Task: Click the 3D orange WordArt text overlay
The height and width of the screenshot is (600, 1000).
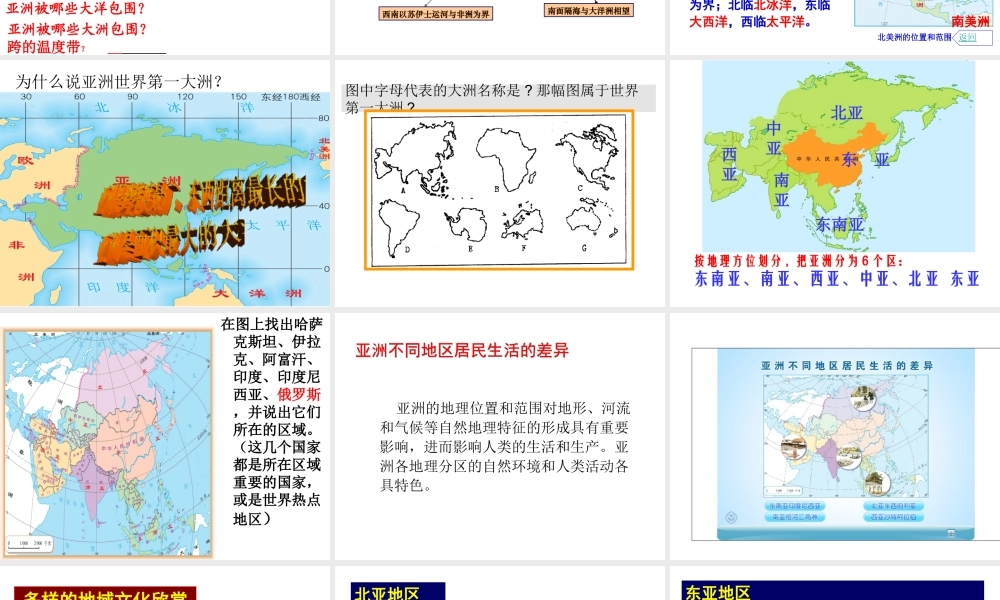Action: point(200,220)
